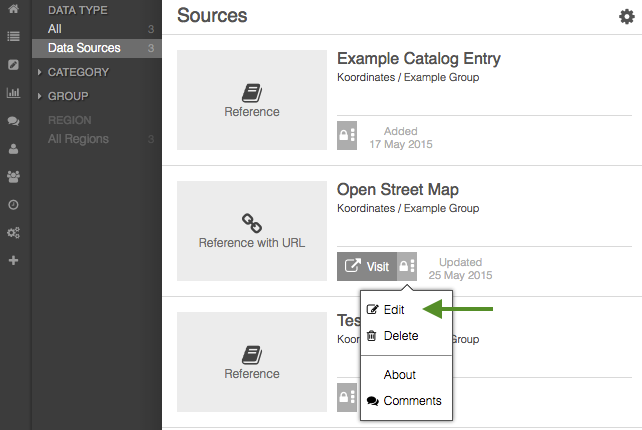Open the groups people sidebar icon
This screenshot has height=430, width=642.
14,177
